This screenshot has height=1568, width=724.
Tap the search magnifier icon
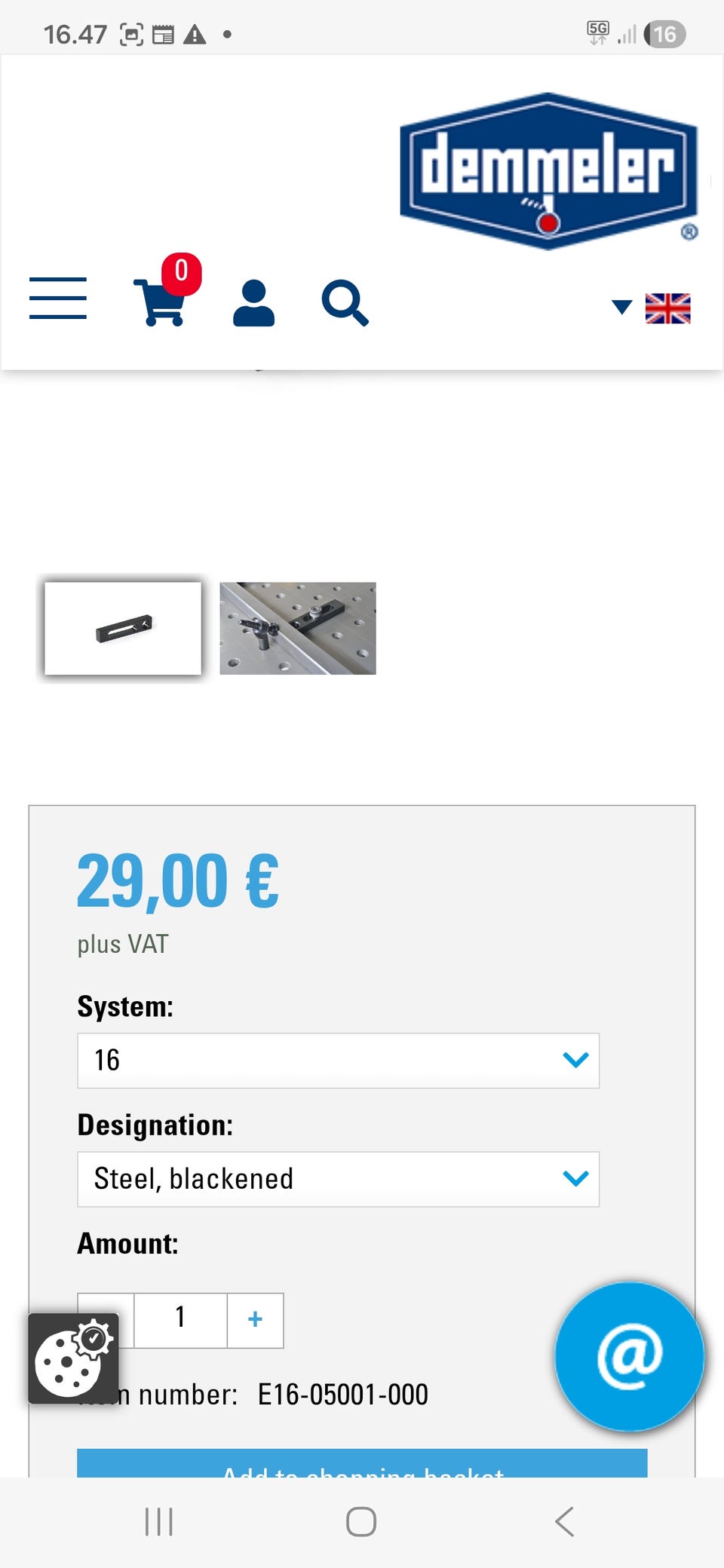[345, 303]
